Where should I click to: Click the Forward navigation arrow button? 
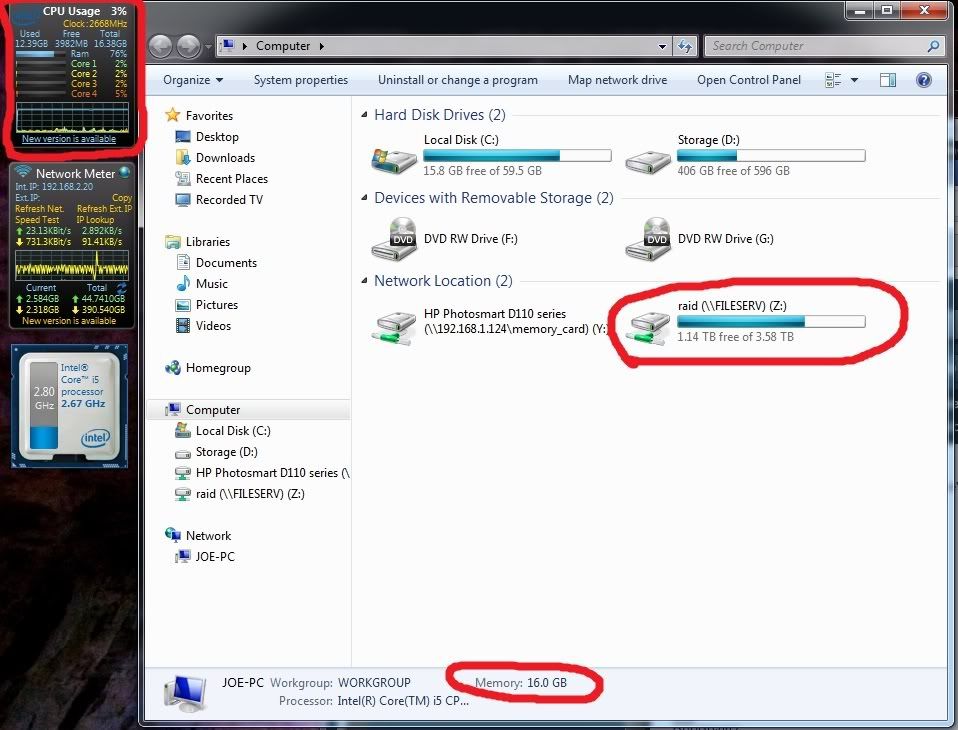click(189, 46)
